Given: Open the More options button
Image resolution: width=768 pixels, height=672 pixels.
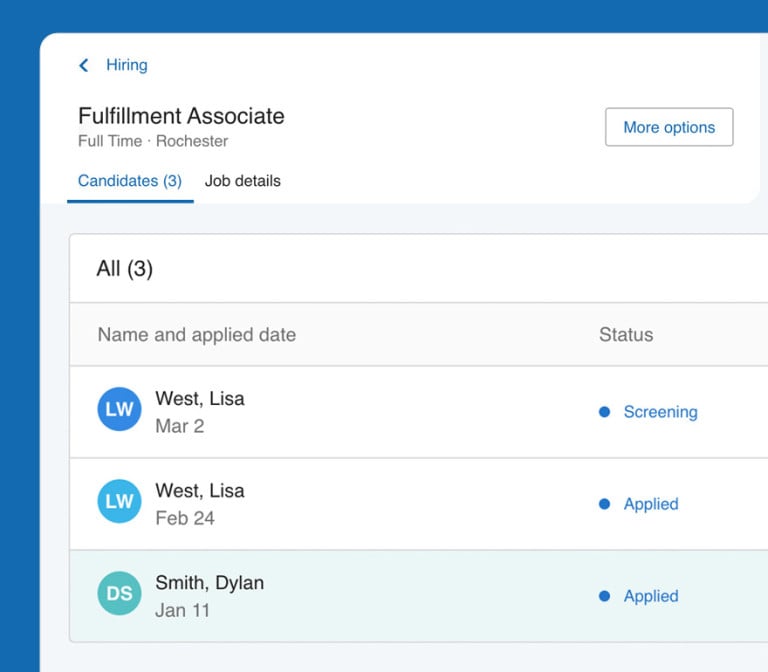Looking at the screenshot, I should (669, 127).
